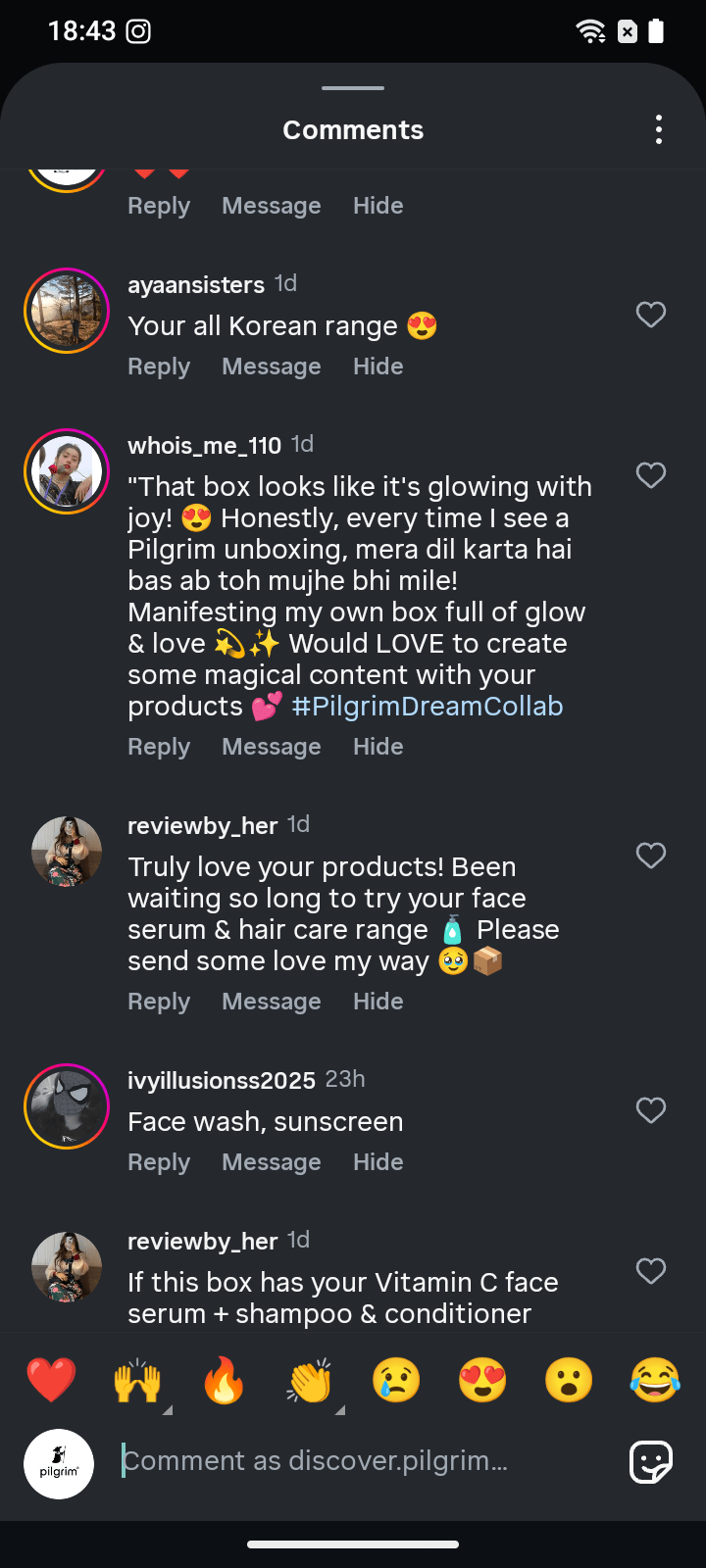Like the ayaansisters comment
Viewport: 706px width, 1568px height.
pyautogui.click(x=651, y=315)
